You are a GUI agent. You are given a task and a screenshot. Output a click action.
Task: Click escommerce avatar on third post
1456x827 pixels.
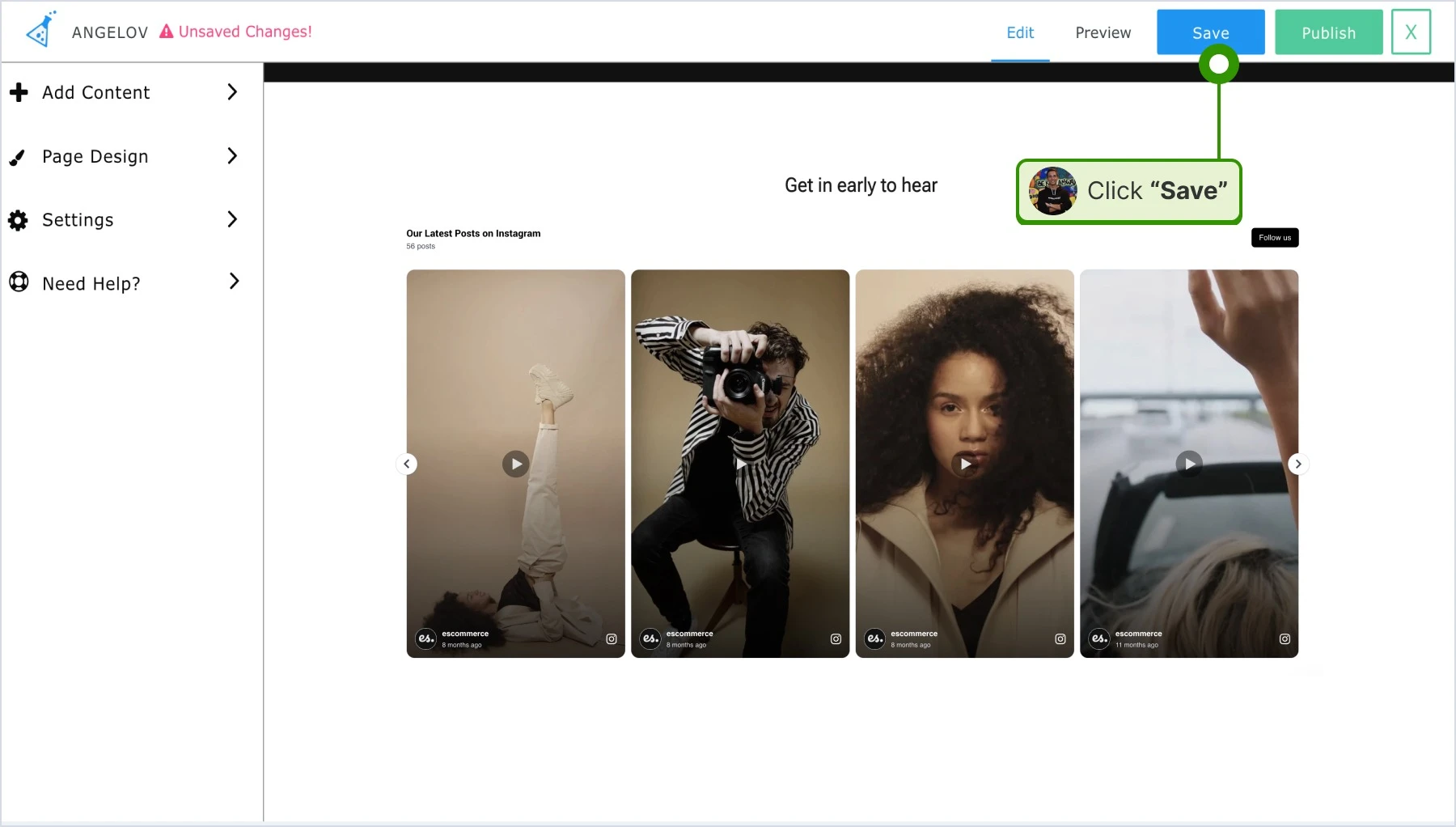pyautogui.click(x=875, y=638)
